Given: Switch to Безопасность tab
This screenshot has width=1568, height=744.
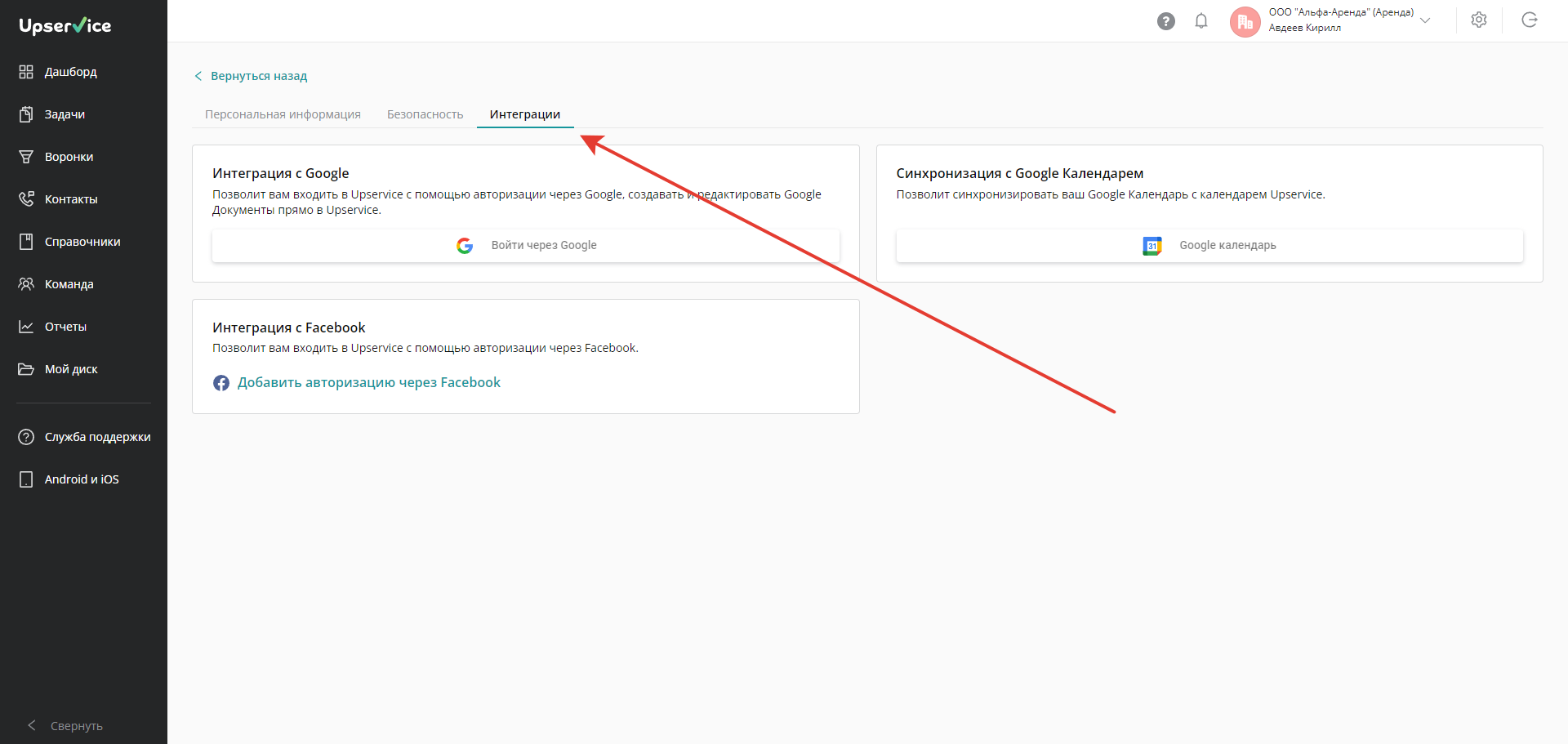Looking at the screenshot, I should (x=425, y=114).
